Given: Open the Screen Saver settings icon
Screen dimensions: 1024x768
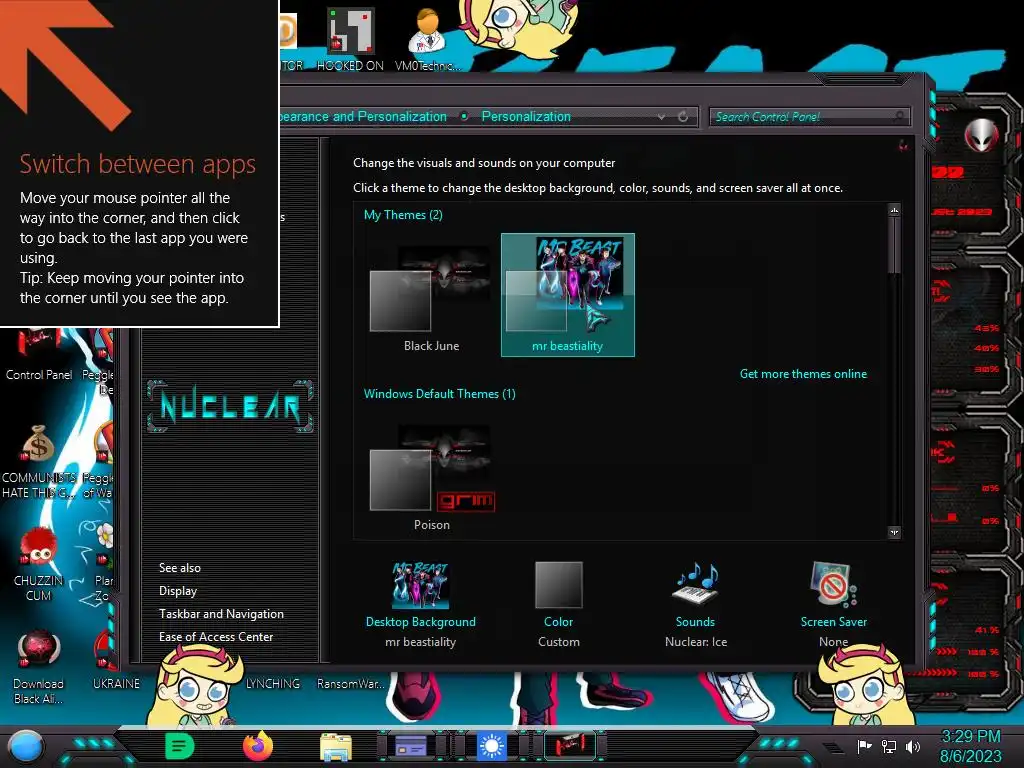Looking at the screenshot, I should coord(833,584).
